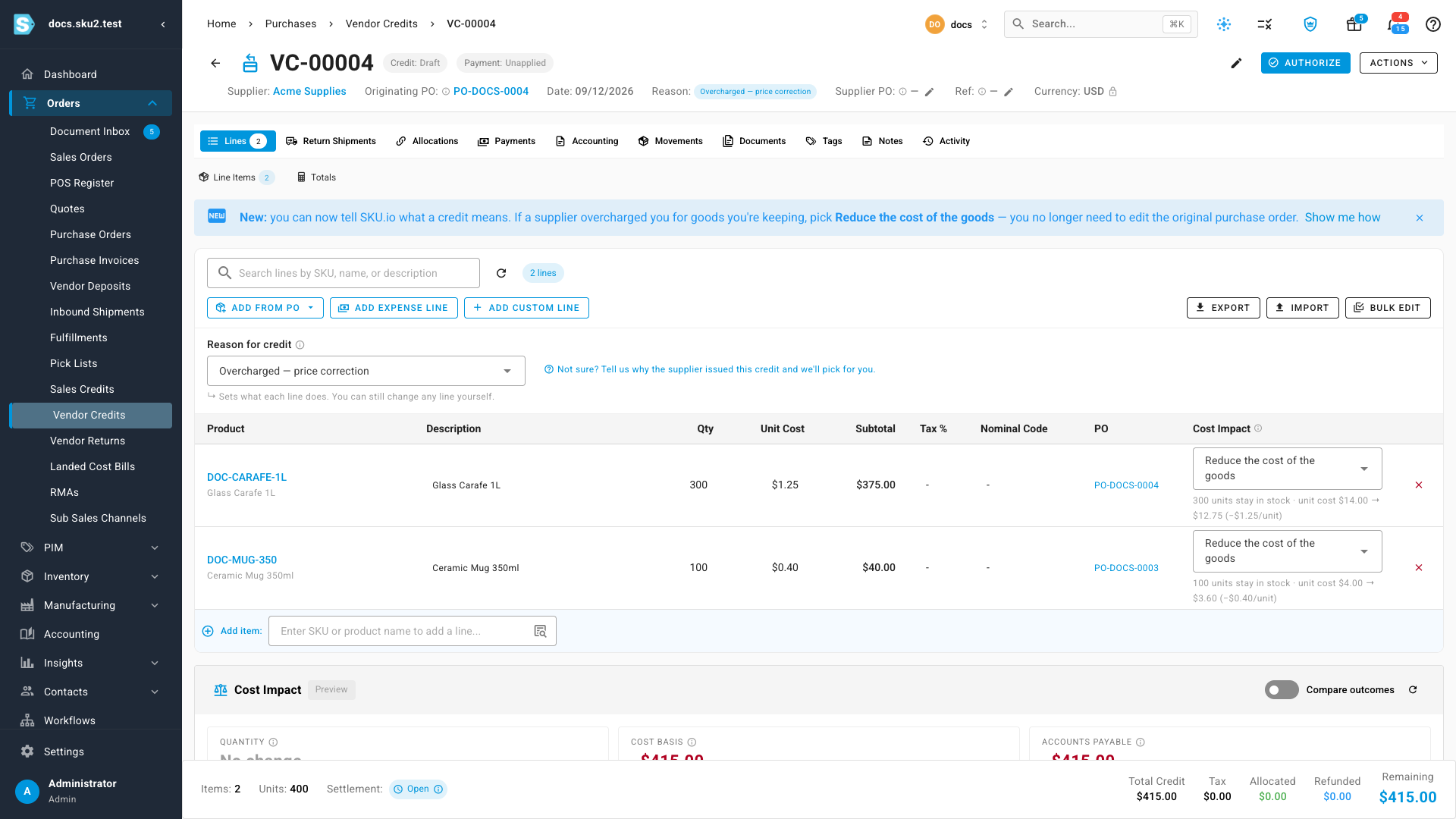This screenshot has height=819, width=1456.
Task: Open the PO-DOCS-0004 originating PO link
Action: click(491, 92)
